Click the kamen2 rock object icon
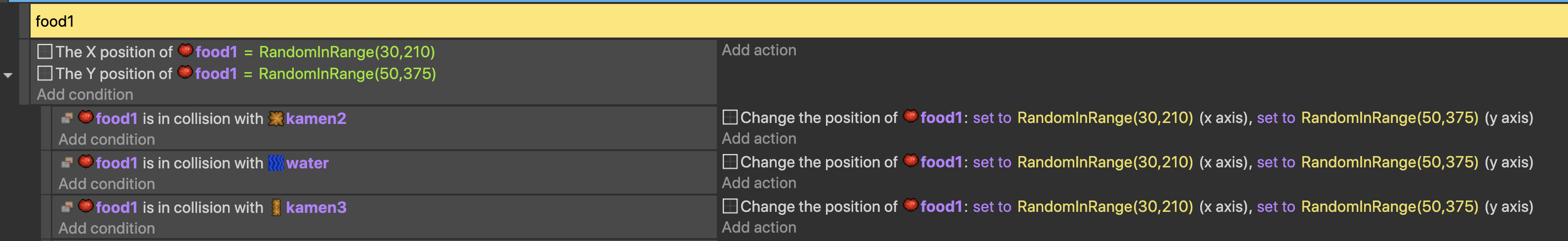Image resolution: width=1568 pixels, height=241 pixels. 276,119
